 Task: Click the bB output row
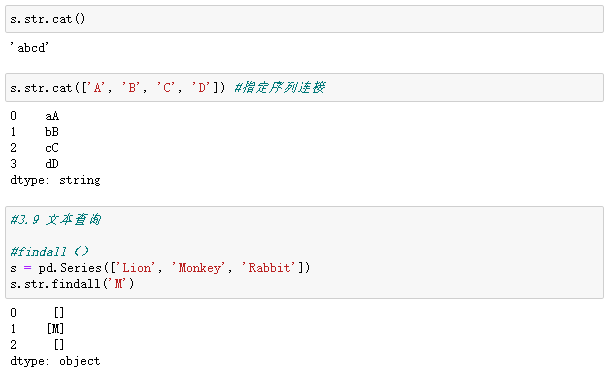click(35, 132)
